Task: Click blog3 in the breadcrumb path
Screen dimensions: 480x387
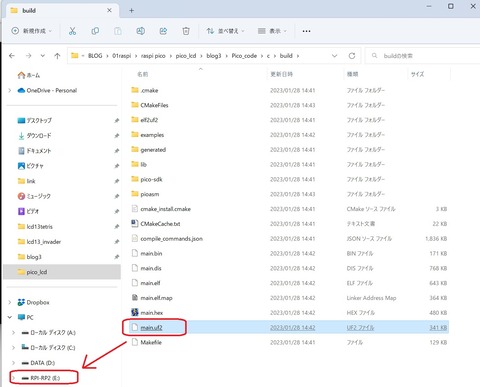Action: click(x=214, y=56)
